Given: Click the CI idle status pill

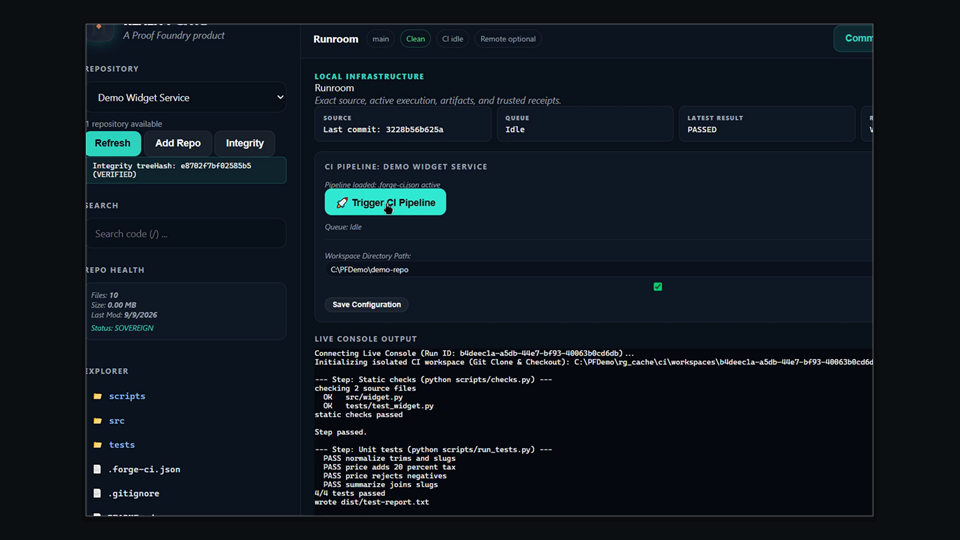Looking at the screenshot, I should tap(452, 39).
